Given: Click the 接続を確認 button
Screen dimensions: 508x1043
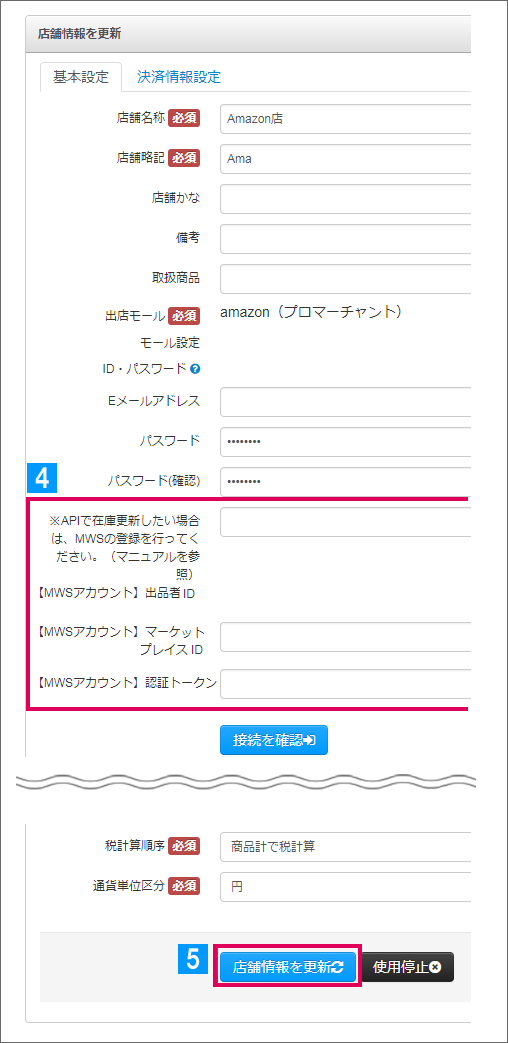Looking at the screenshot, I should 274,740.
